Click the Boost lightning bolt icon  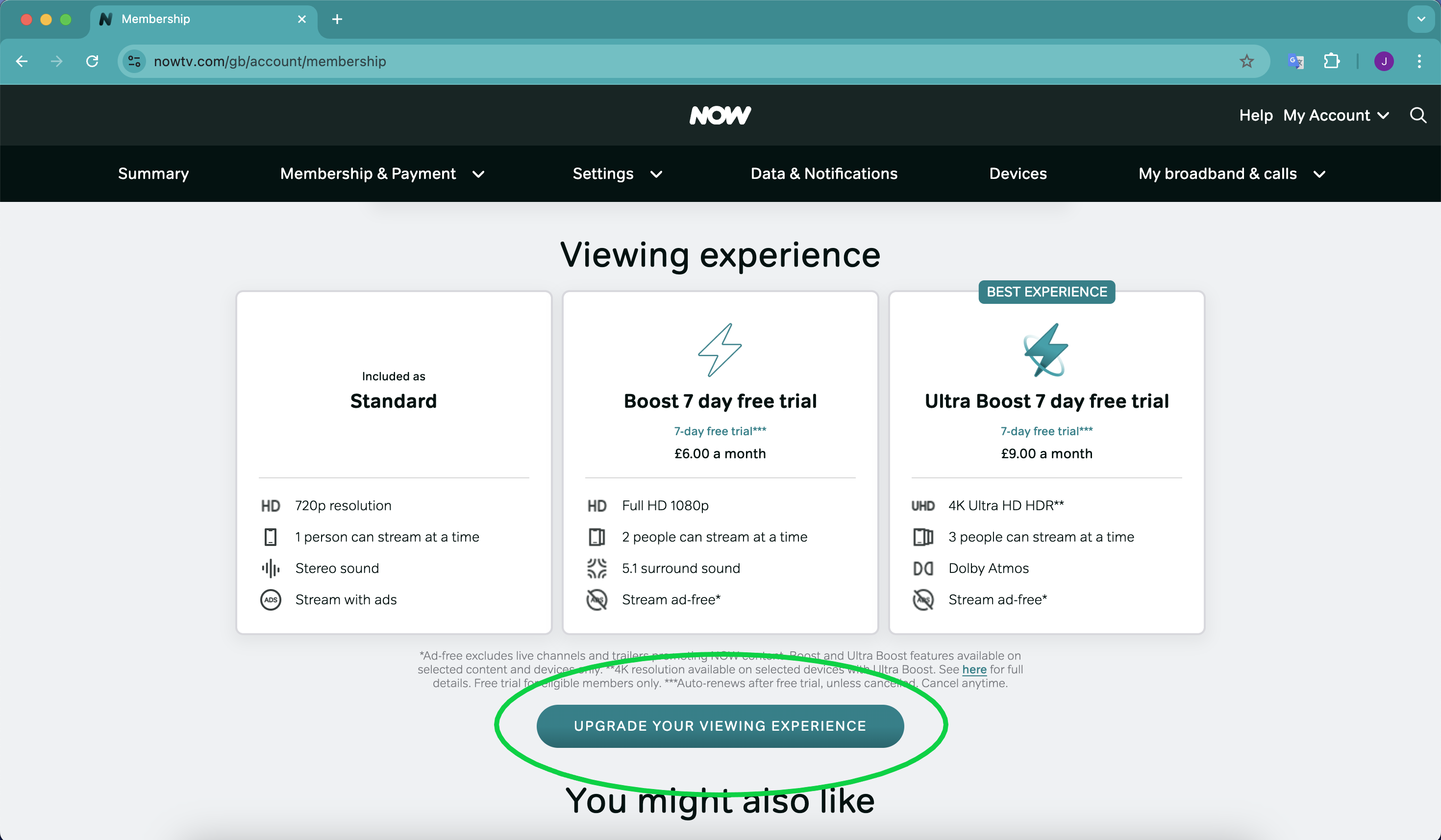pyautogui.click(x=720, y=350)
